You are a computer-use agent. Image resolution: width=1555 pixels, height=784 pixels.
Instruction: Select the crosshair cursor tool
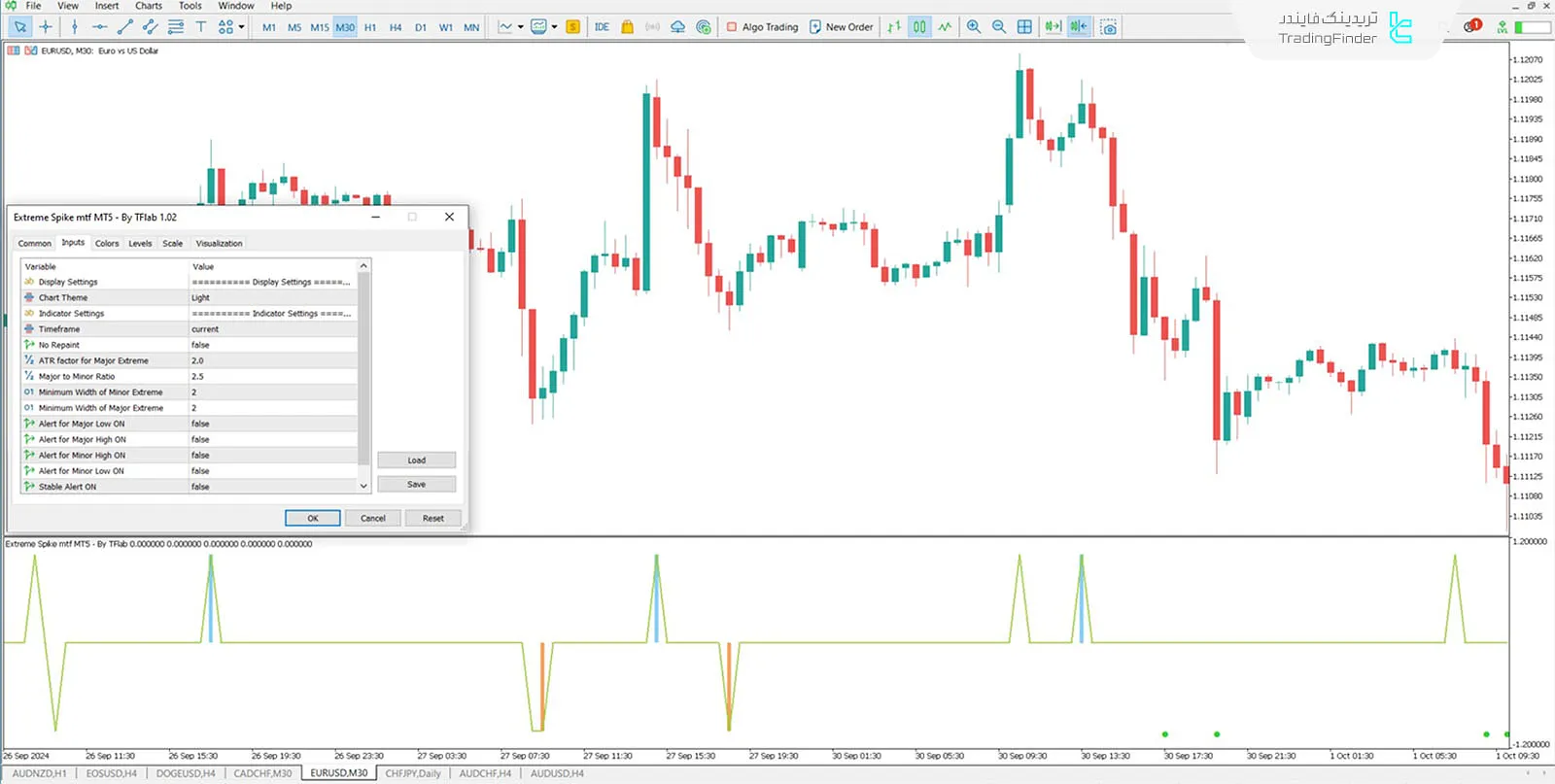(x=46, y=27)
